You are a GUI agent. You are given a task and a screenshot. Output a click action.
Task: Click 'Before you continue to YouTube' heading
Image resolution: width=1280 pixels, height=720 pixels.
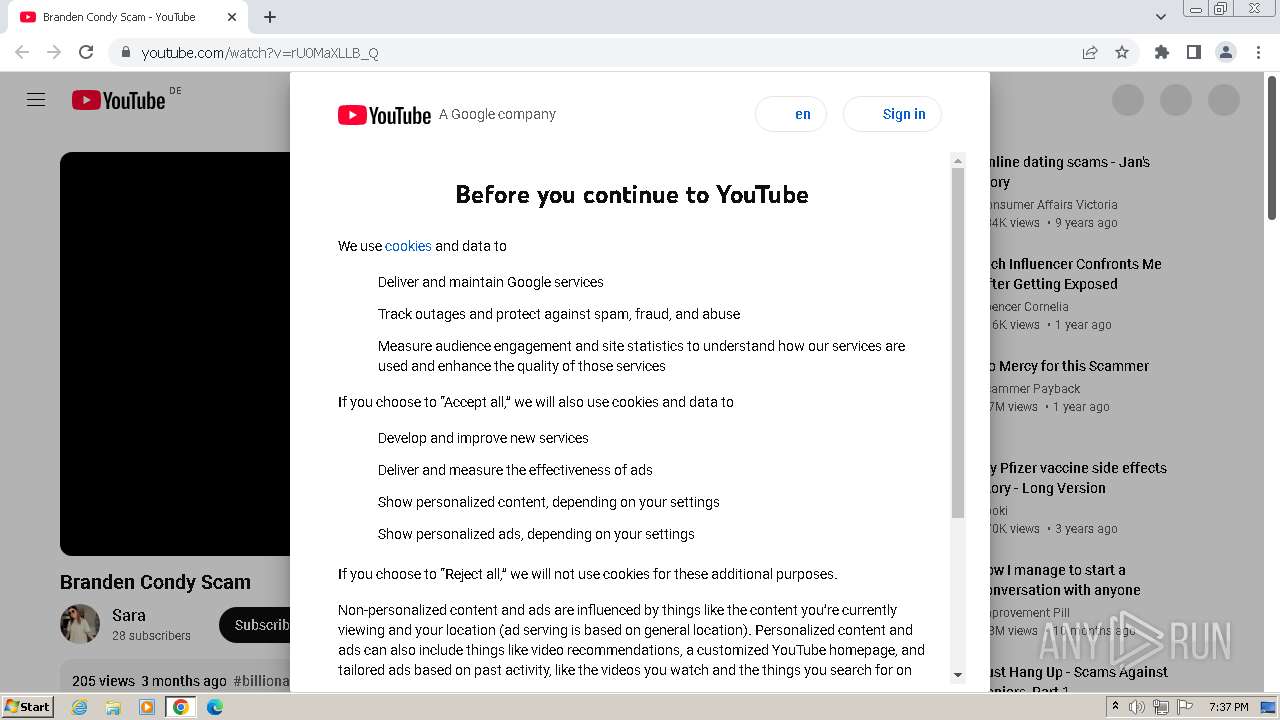click(632, 195)
